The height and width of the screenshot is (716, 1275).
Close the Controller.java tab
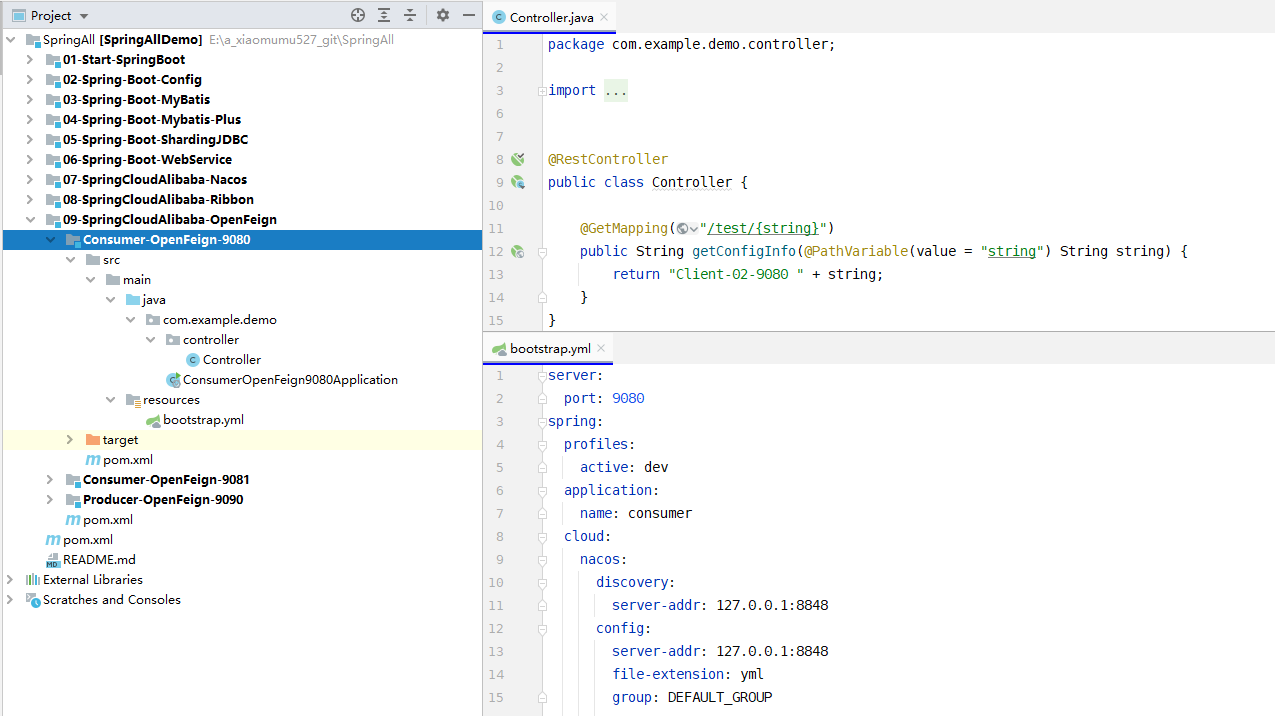[x=604, y=17]
